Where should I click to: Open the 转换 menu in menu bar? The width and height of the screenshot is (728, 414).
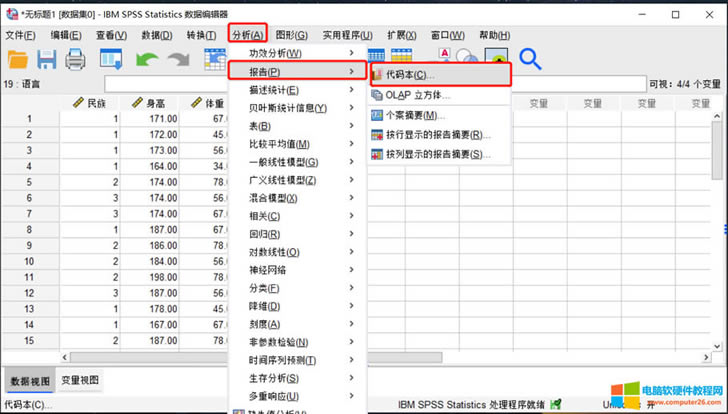pyautogui.click(x=201, y=35)
